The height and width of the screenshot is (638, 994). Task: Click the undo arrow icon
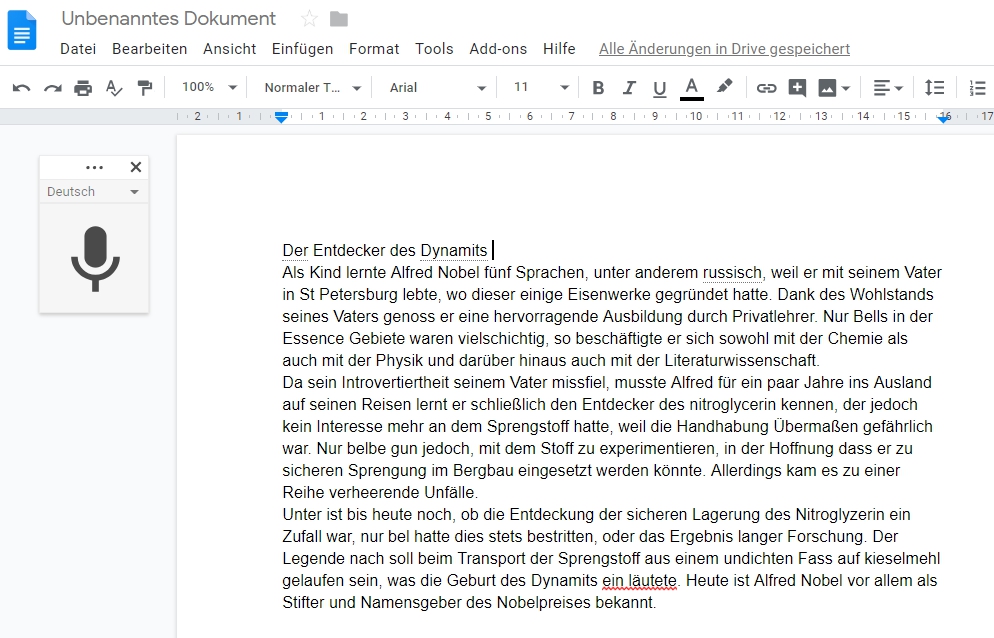[x=22, y=88]
